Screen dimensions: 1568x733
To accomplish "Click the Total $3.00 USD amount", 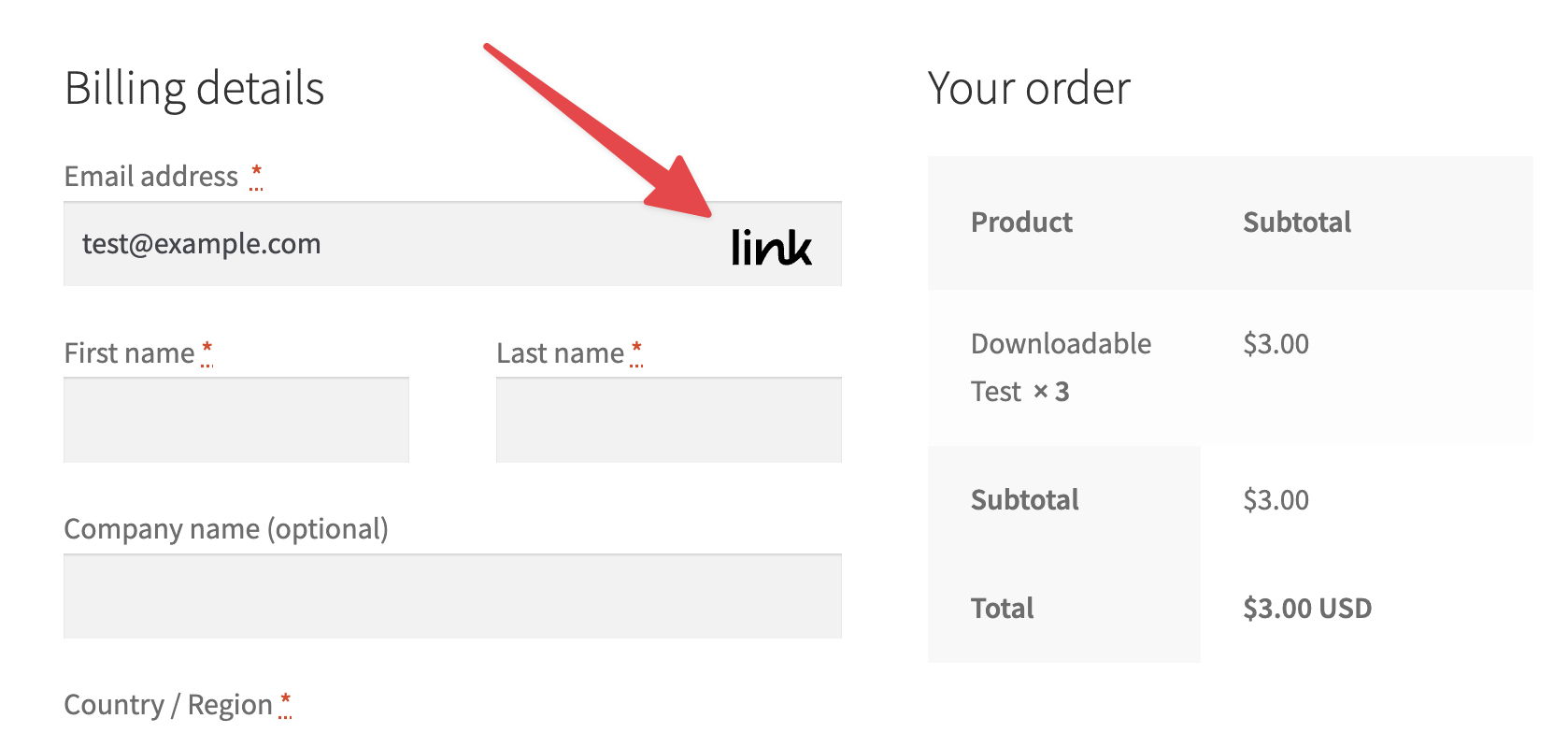I will [1306, 608].
